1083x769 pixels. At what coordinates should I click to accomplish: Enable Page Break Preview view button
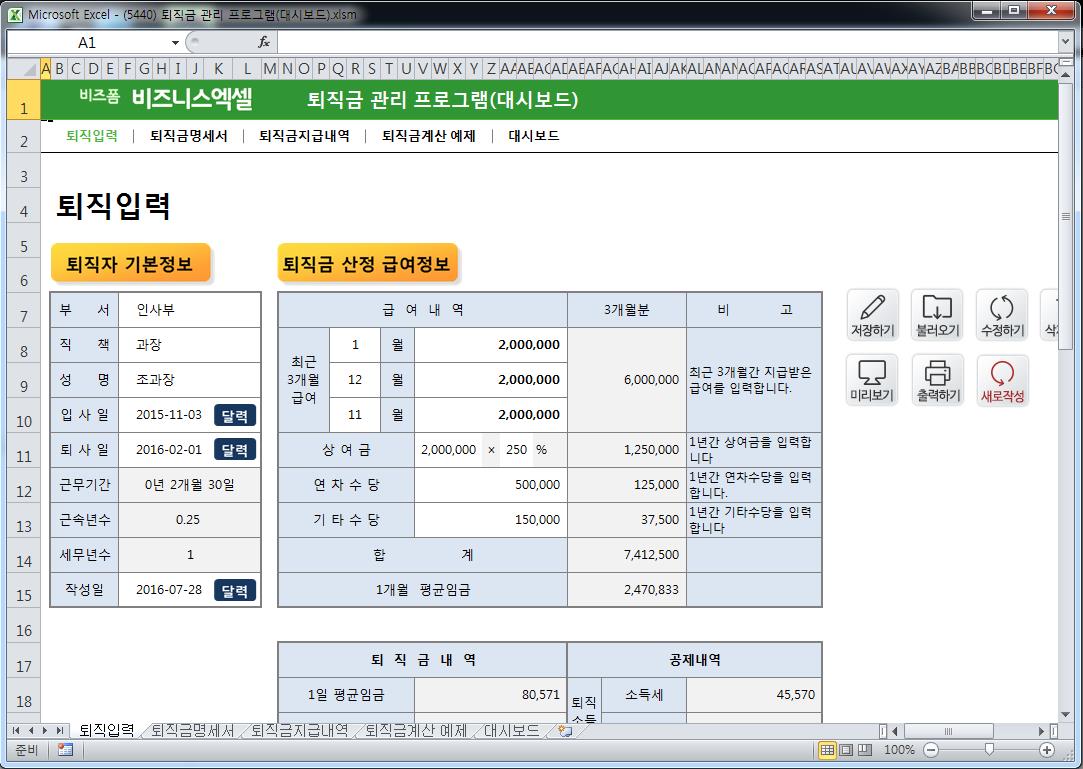865,750
